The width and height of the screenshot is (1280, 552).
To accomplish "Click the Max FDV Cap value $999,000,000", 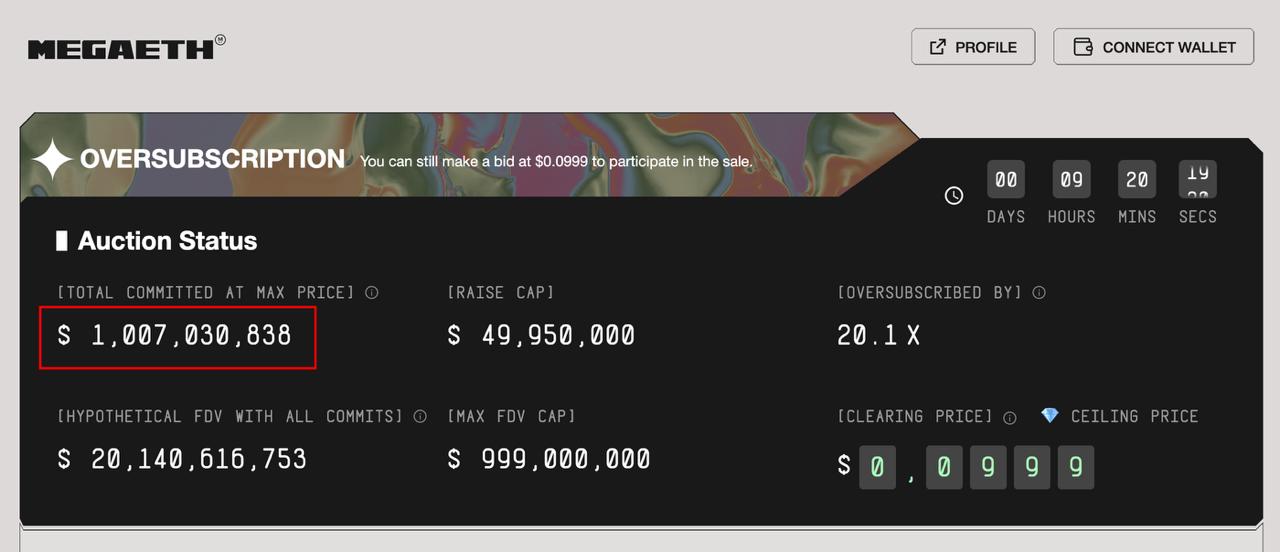I will point(549,459).
